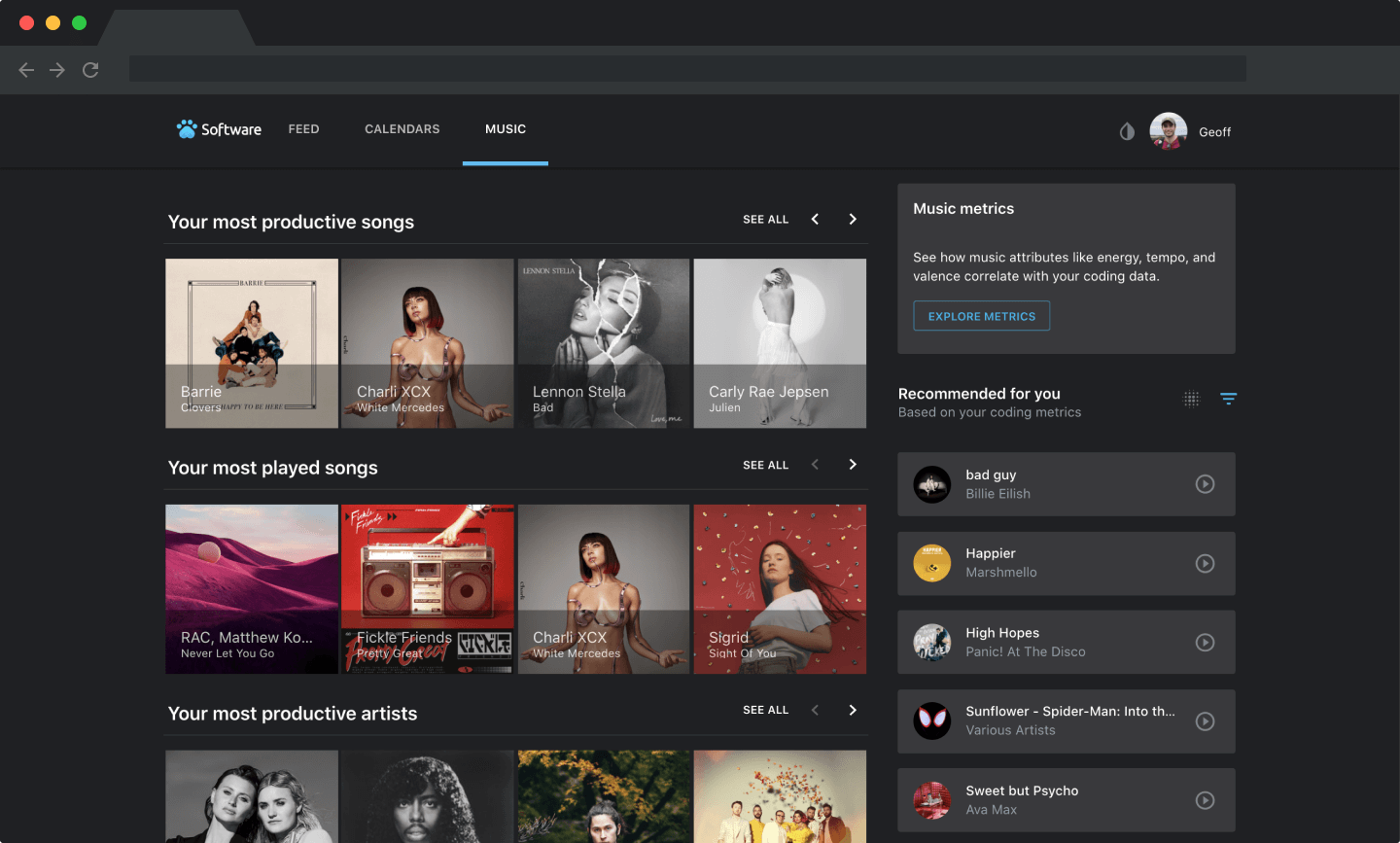
Task: Advance the most played songs carousel
Action: coord(852,464)
